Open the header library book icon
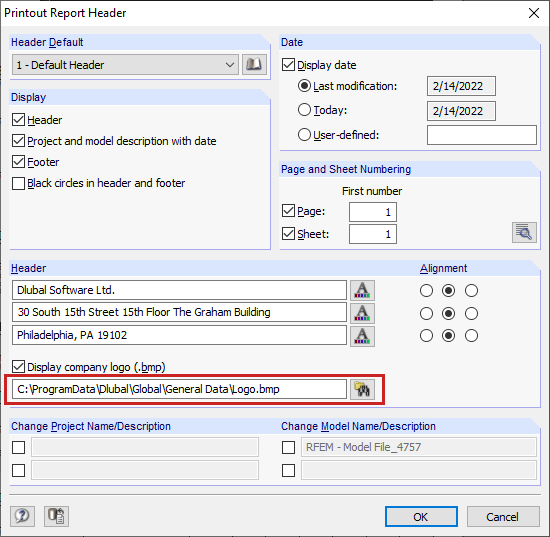 [254, 65]
